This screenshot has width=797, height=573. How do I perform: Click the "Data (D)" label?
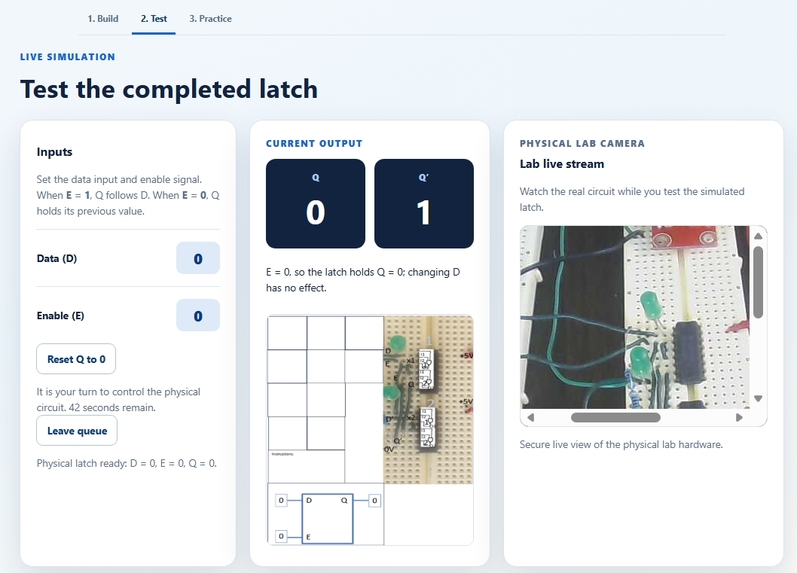tap(57, 258)
